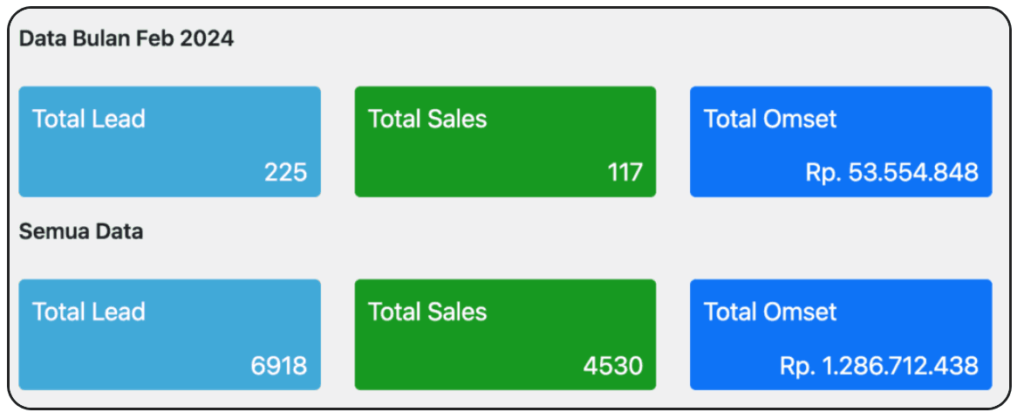
Task: Open the Semua Data Total Sales card
Action: pos(505,335)
